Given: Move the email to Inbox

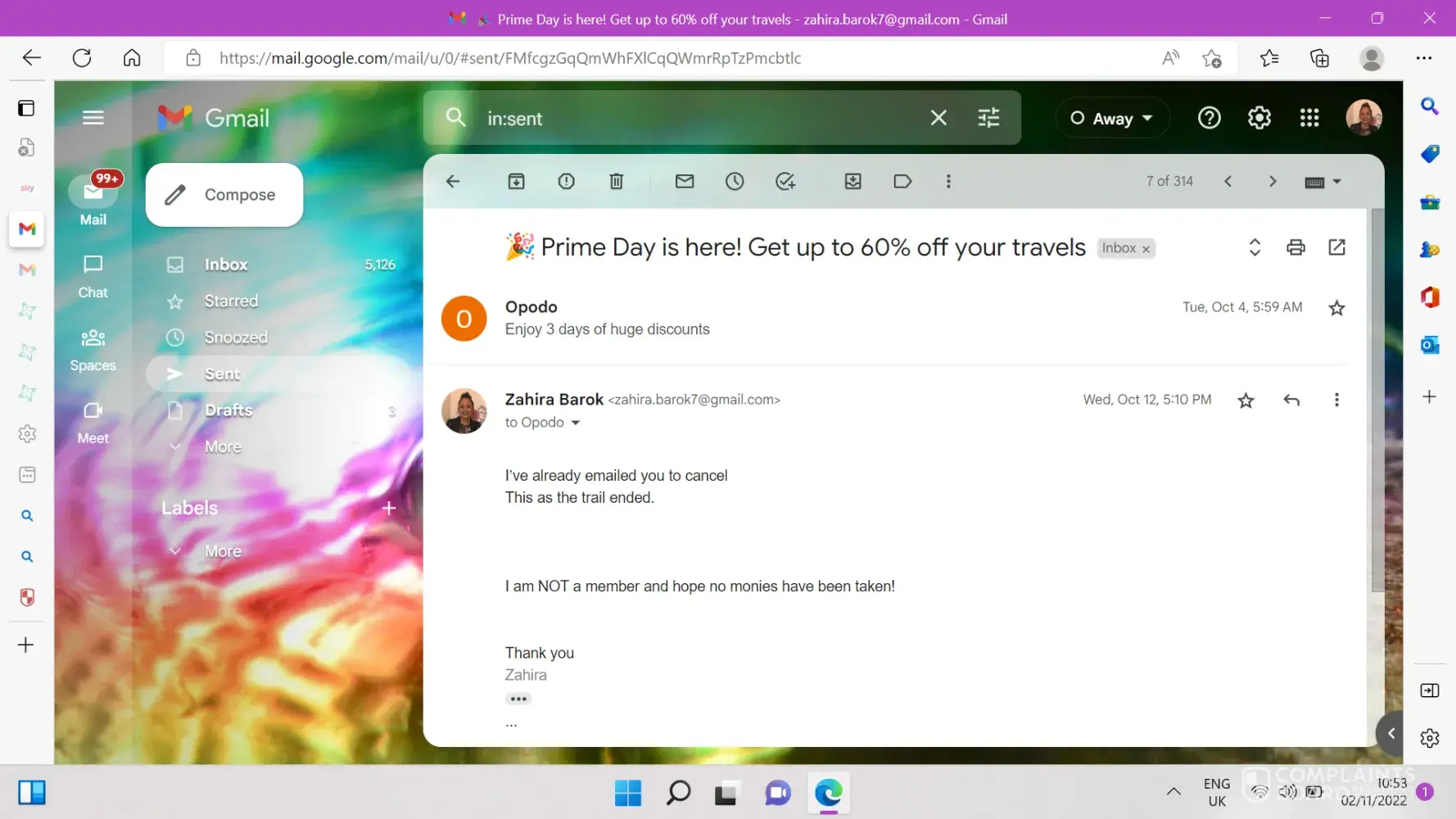Looking at the screenshot, I should [x=852, y=181].
